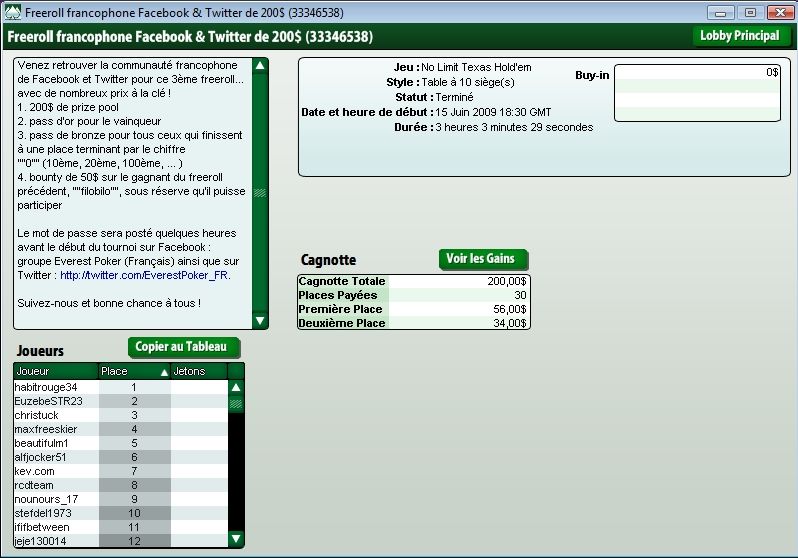Click the Première Place row
Viewport: 798px width, 558px height.
coord(414,309)
